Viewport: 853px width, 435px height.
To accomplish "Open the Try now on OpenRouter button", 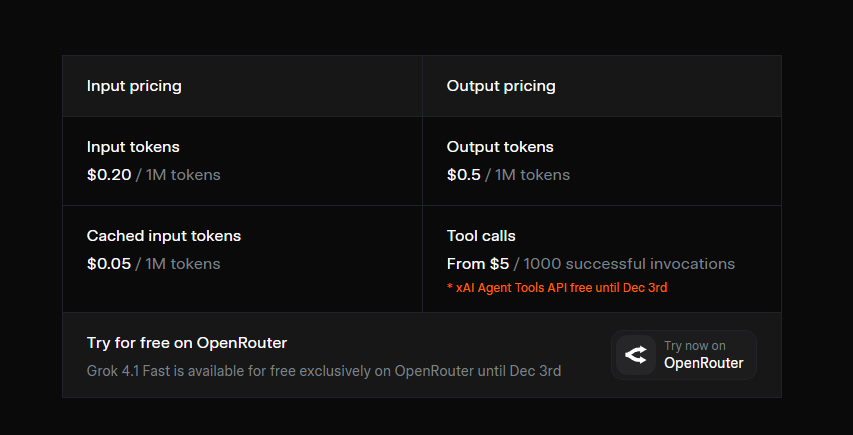I will click(684, 355).
